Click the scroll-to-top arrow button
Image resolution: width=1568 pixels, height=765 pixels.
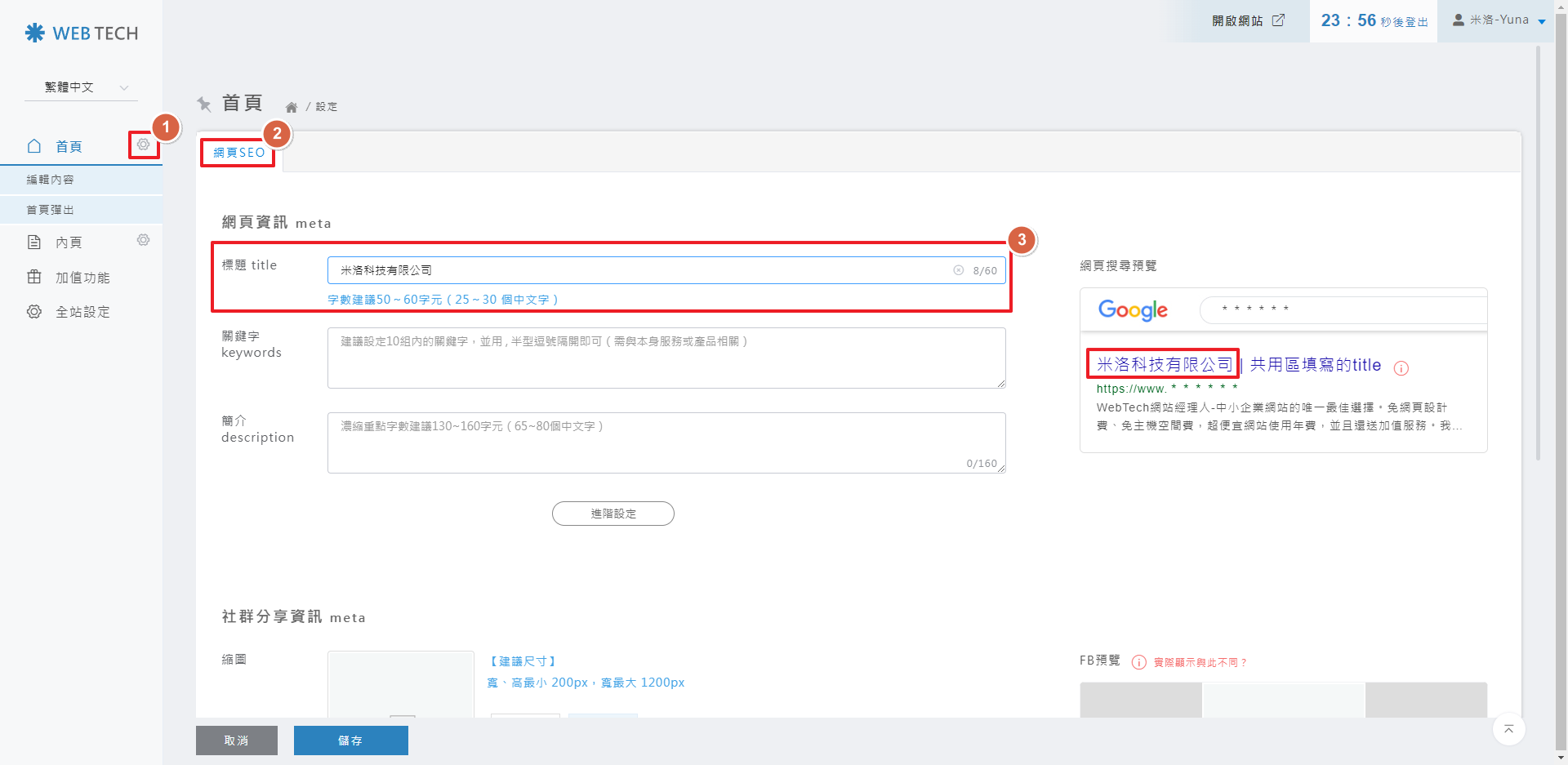click(x=1508, y=729)
